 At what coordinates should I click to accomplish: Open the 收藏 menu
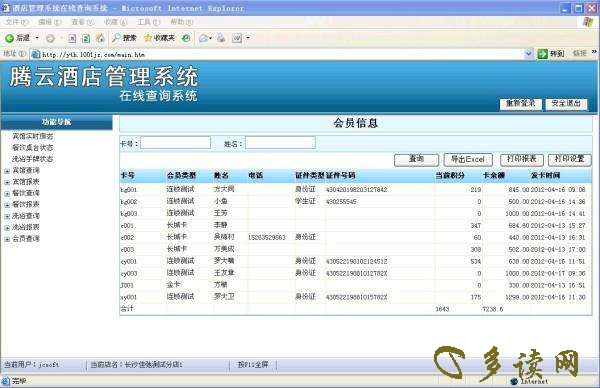[116, 22]
